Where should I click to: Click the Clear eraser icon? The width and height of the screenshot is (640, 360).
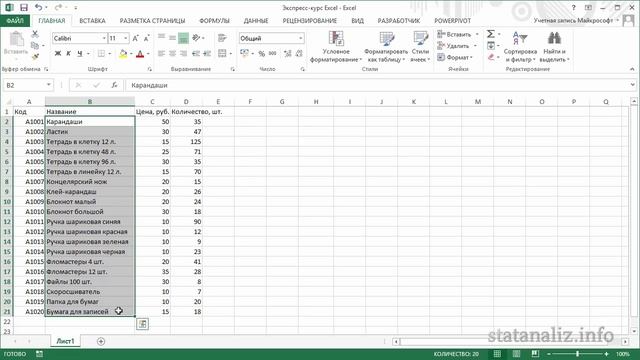click(x=491, y=57)
